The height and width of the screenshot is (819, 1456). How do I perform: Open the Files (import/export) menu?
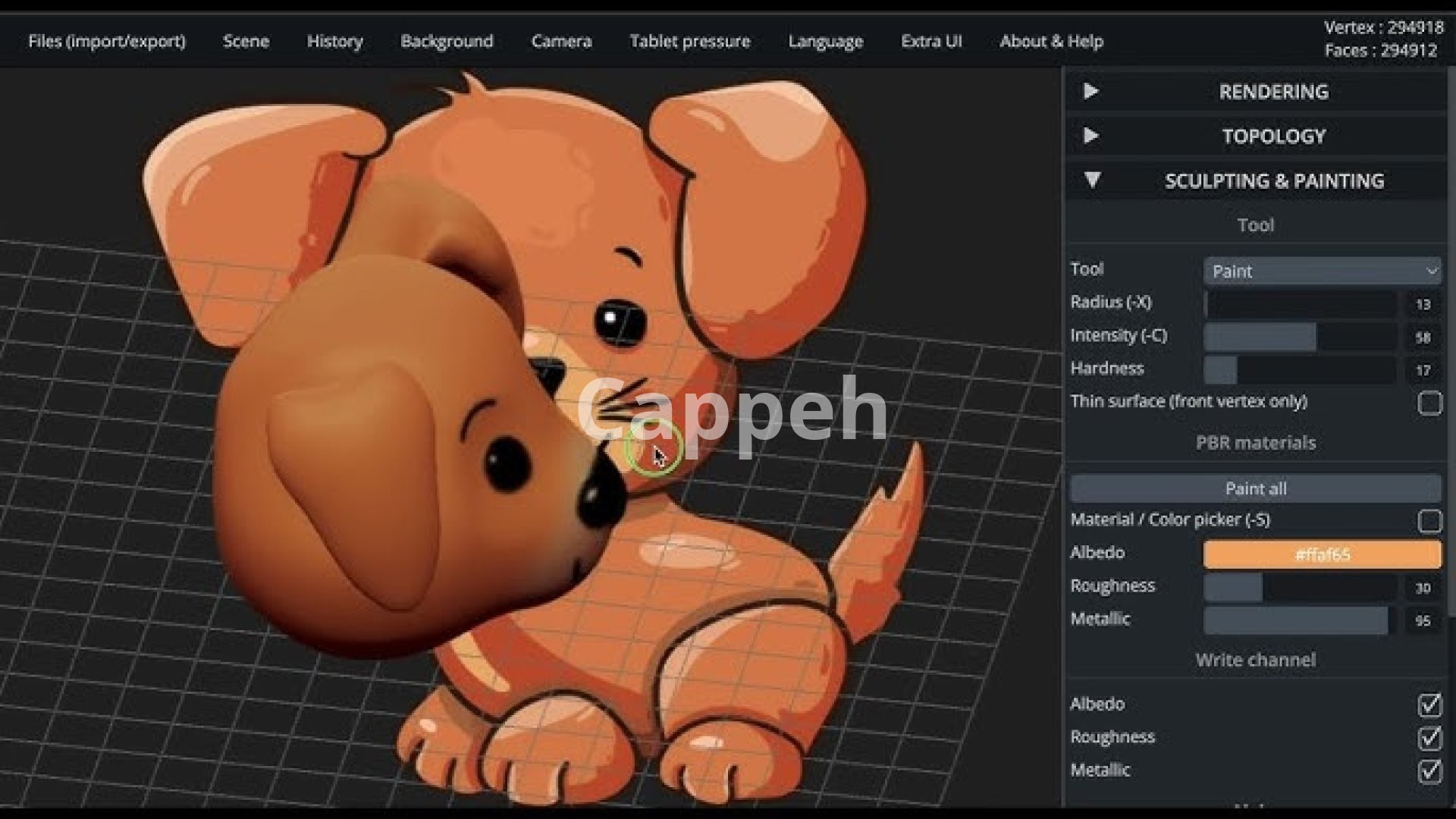tap(107, 41)
